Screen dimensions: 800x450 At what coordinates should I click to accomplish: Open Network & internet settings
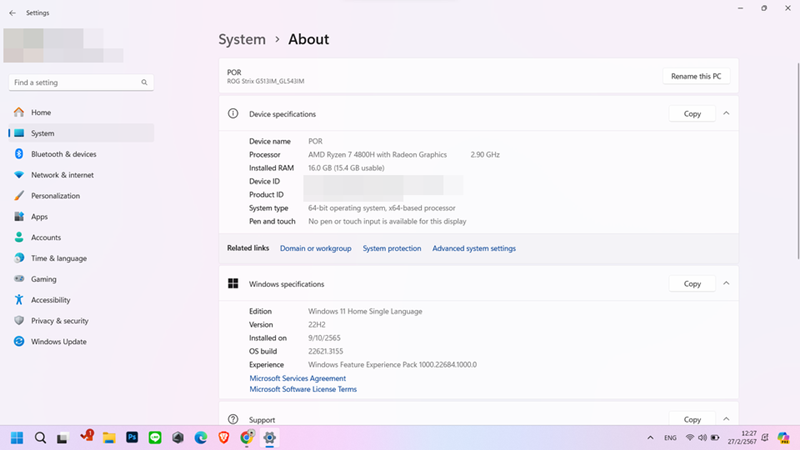click(62, 175)
